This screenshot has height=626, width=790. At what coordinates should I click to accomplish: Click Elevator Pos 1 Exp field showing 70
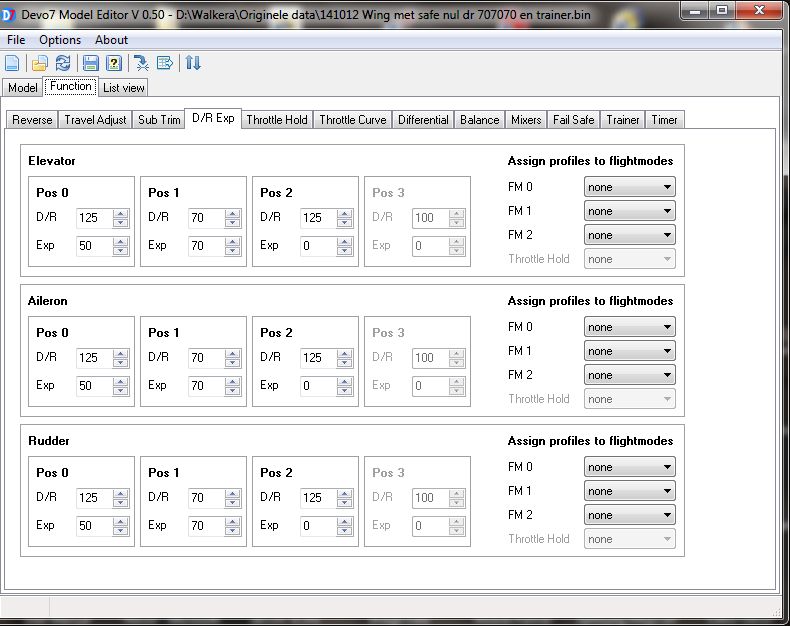tap(207, 246)
